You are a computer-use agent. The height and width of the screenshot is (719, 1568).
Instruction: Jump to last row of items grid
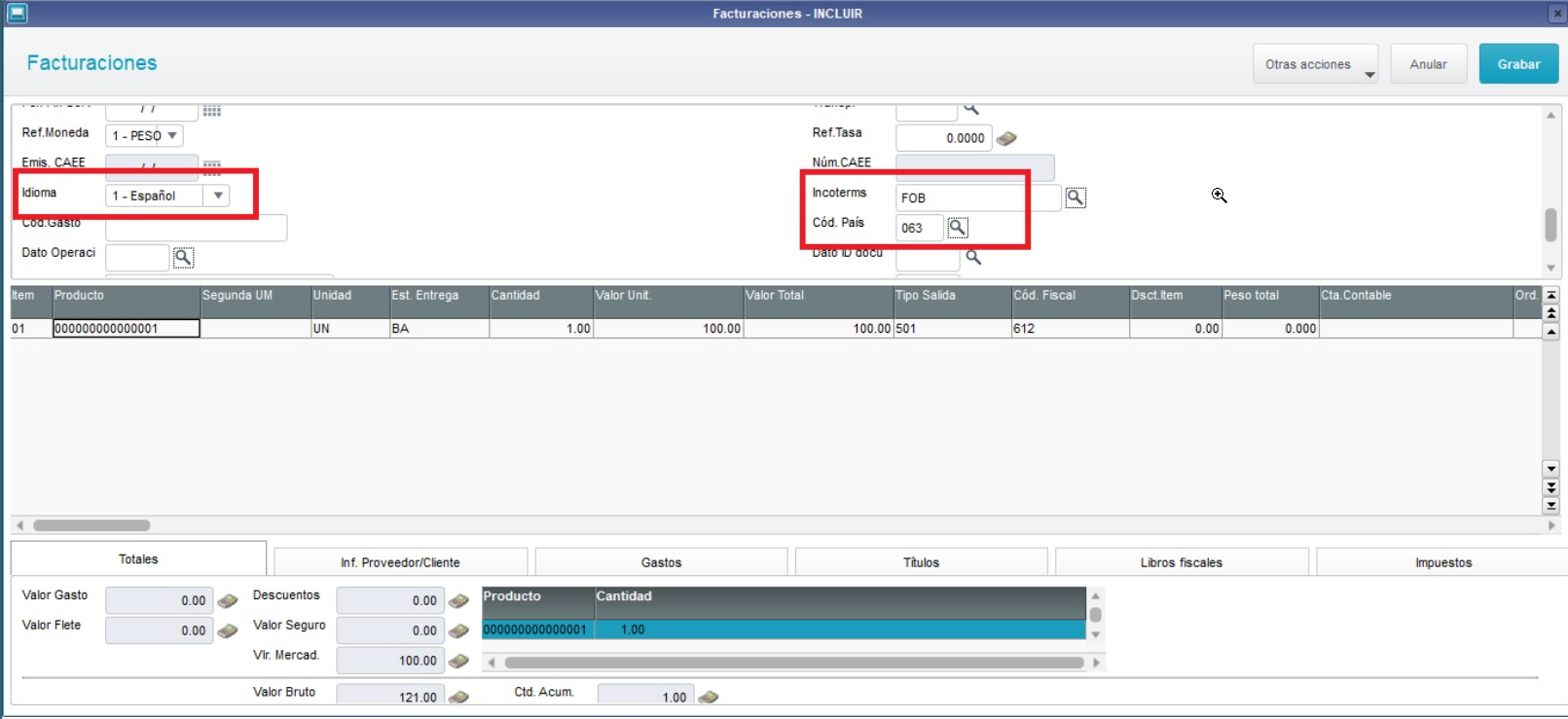click(1551, 506)
